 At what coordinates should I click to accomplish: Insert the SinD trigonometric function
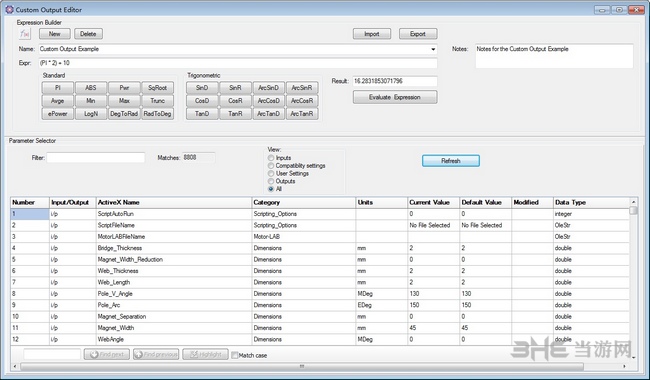[x=202, y=88]
